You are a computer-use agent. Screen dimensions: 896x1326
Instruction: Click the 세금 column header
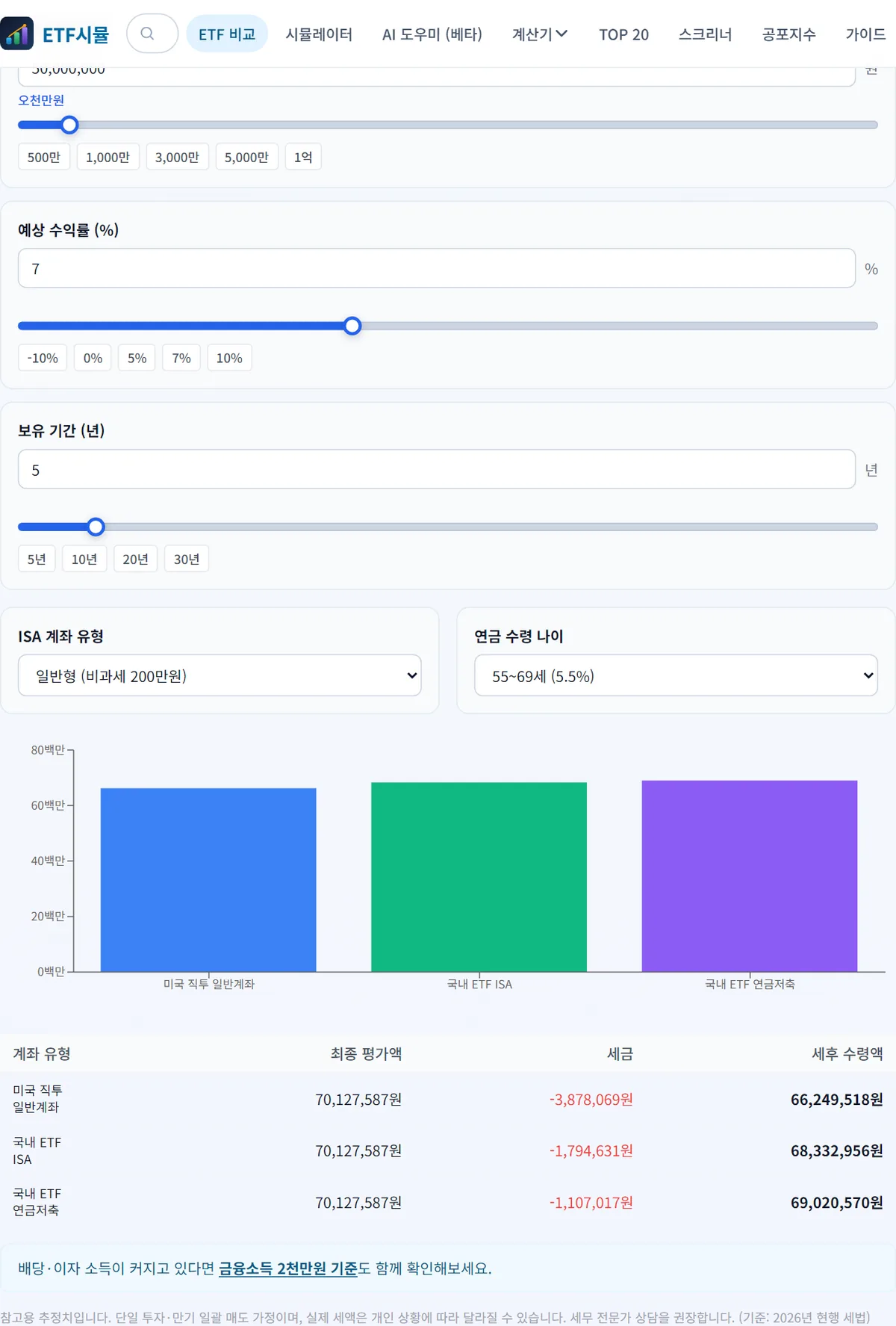620,1053
